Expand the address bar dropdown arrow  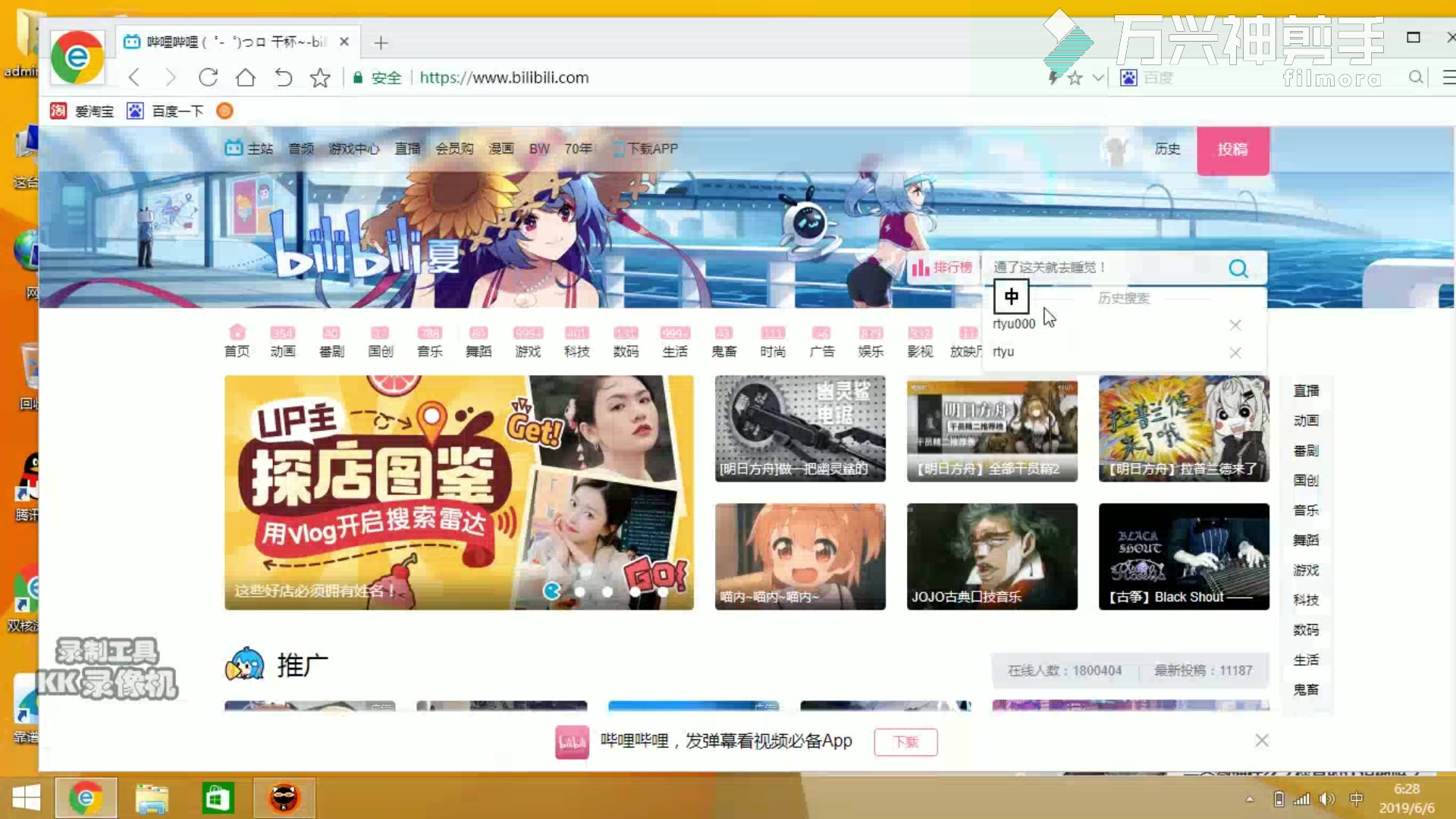pos(1098,77)
